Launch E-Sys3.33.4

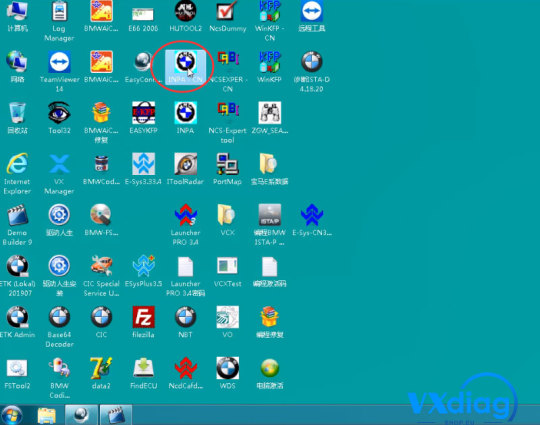(143, 169)
